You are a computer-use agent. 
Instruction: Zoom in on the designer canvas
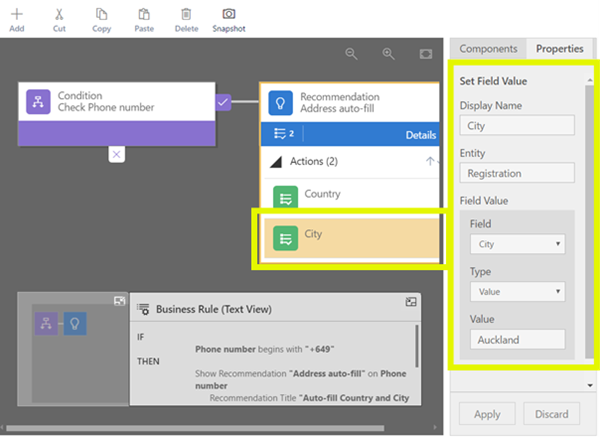[x=388, y=54]
